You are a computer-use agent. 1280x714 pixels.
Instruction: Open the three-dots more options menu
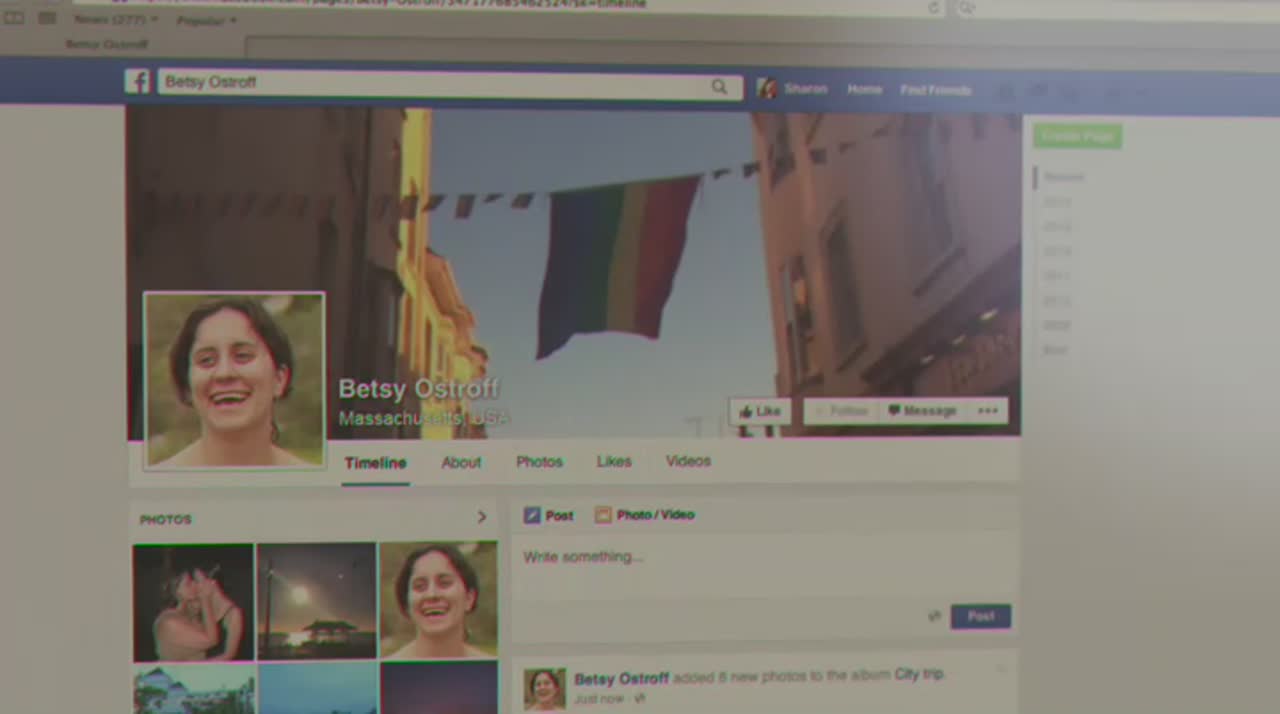point(987,411)
